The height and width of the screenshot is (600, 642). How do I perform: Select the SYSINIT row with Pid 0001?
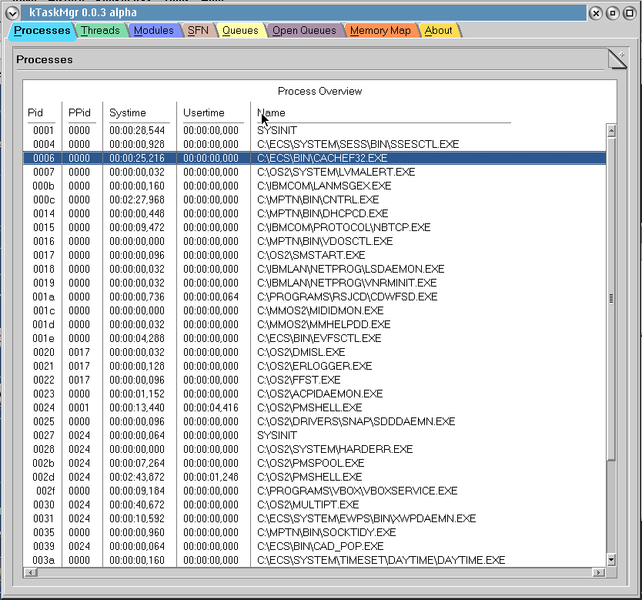[x=314, y=130]
